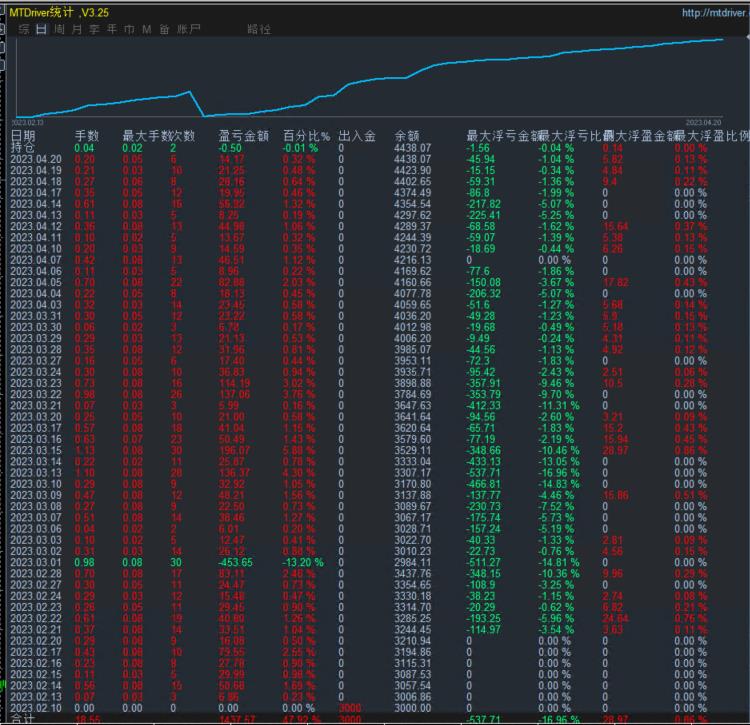Select the 2023.04.20 date row
The width and height of the screenshot is (750, 725).
tap(36, 159)
